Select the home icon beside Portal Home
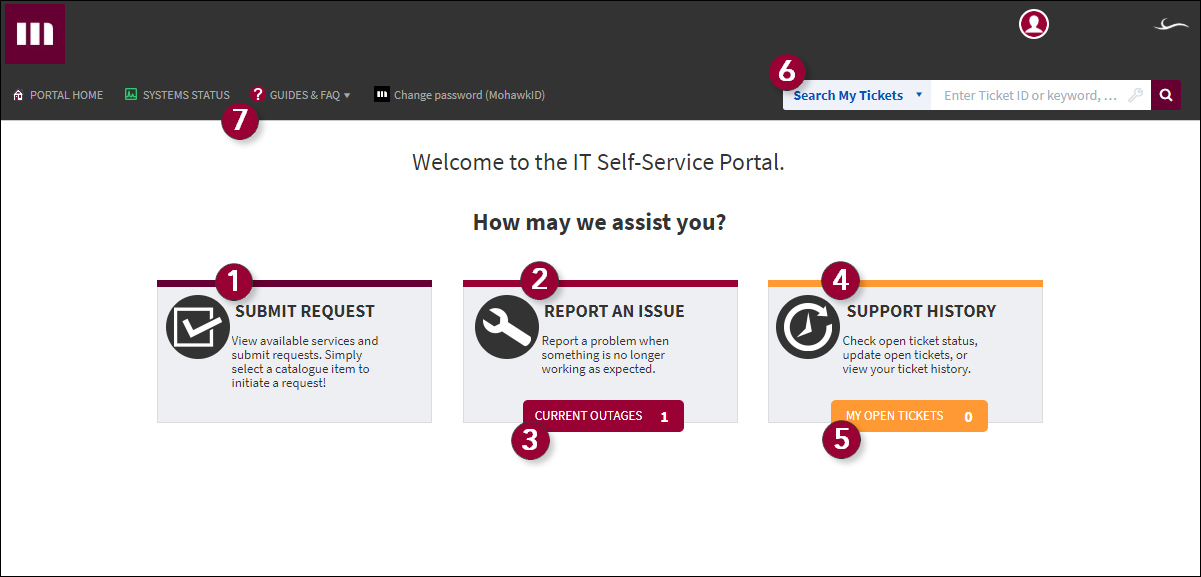The height and width of the screenshot is (577, 1201). click(x=17, y=94)
